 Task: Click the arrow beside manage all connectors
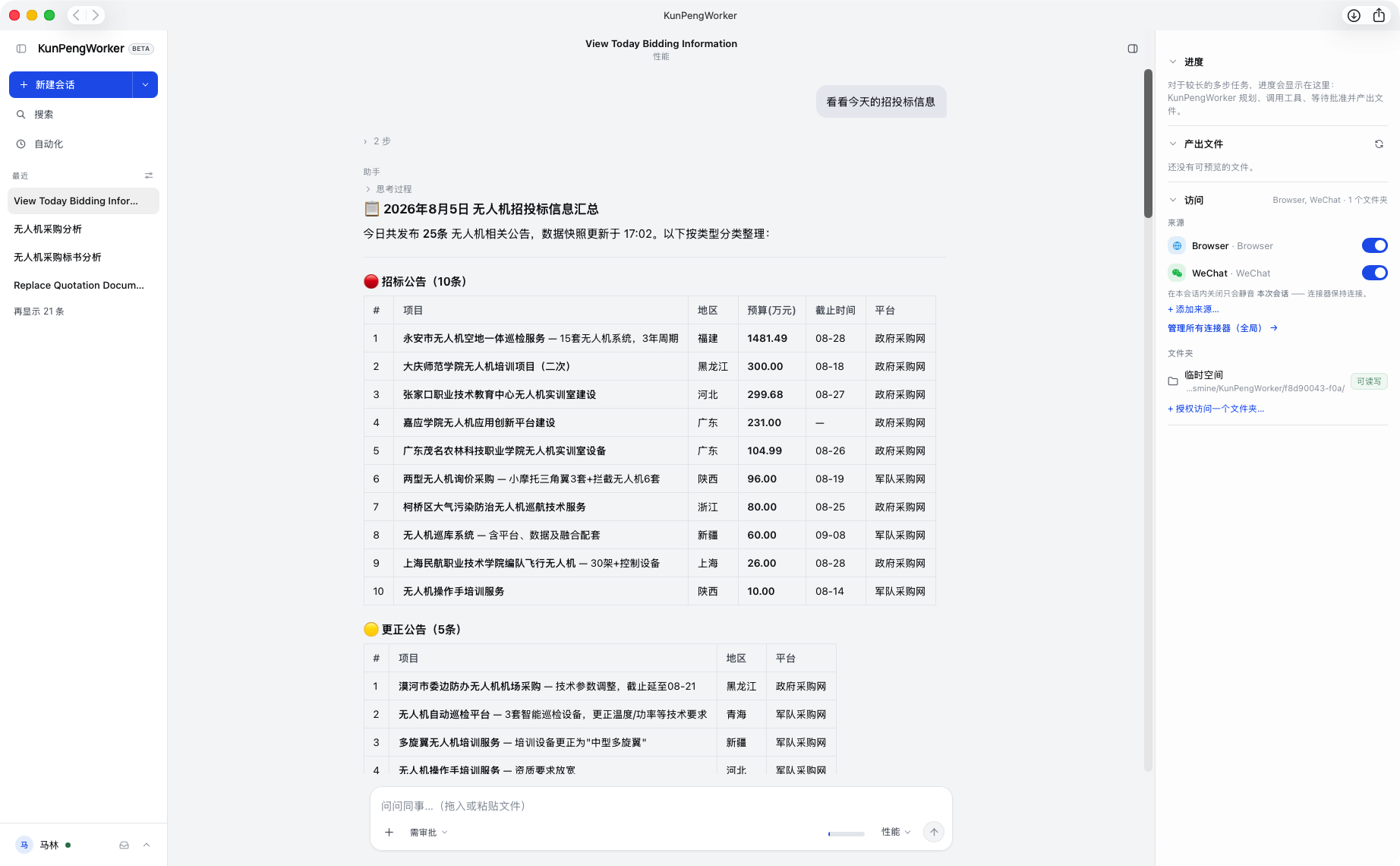coord(1274,328)
